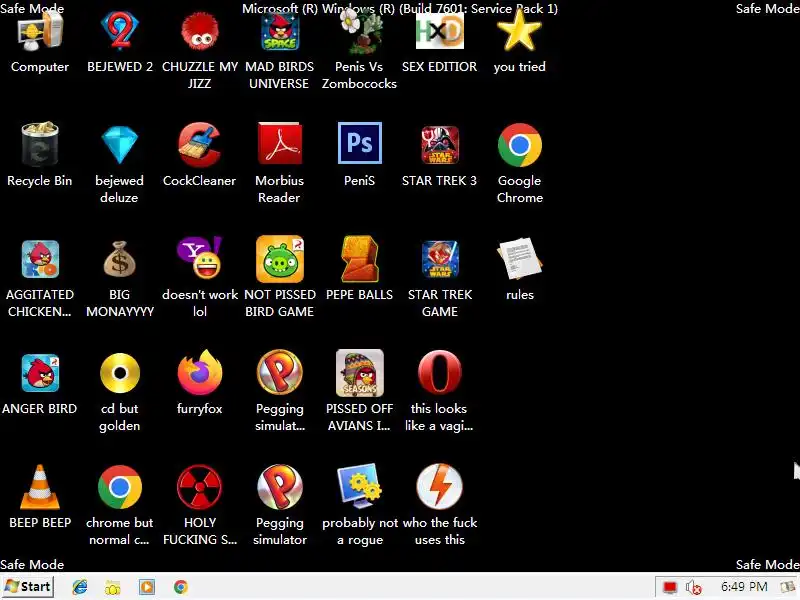
Task: Select the Photoshop Ps icon
Action: click(360, 143)
